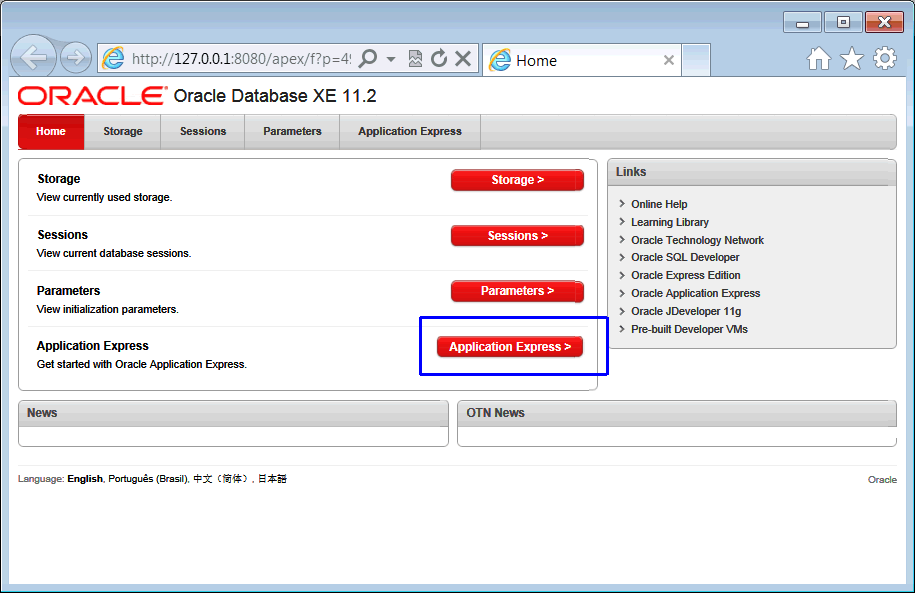This screenshot has width=915, height=593.
Task: Open Oracle JDeveloper 11g link
Action: click(x=686, y=312)
